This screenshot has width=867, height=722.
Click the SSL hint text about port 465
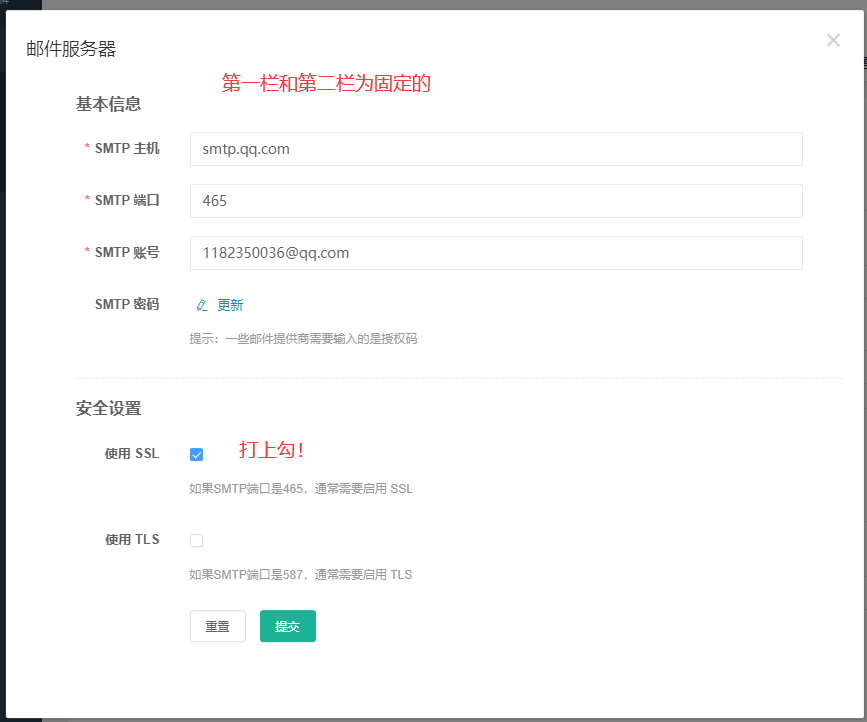[x=300, y=489]
